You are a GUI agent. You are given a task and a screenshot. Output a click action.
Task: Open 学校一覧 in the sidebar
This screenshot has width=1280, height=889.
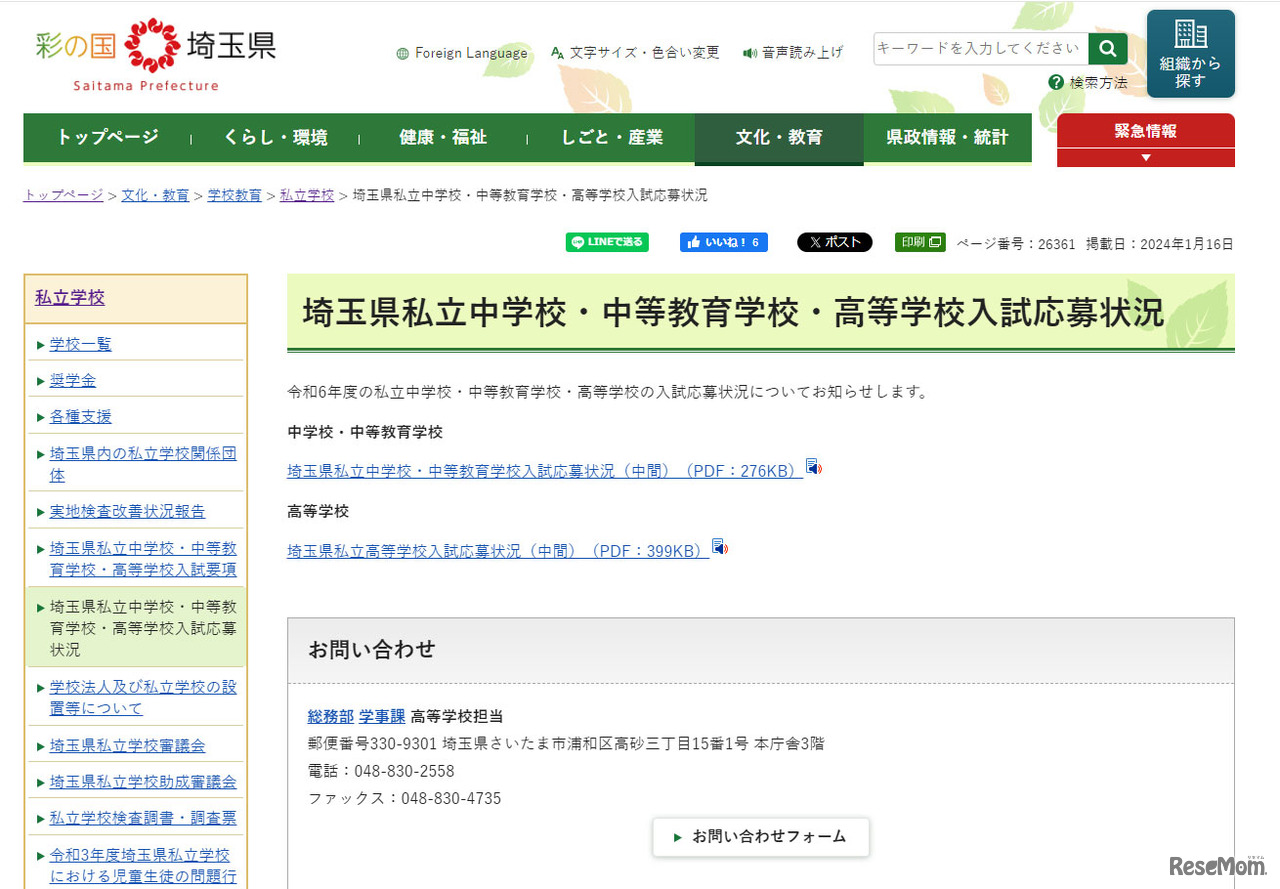coord(81,344)
